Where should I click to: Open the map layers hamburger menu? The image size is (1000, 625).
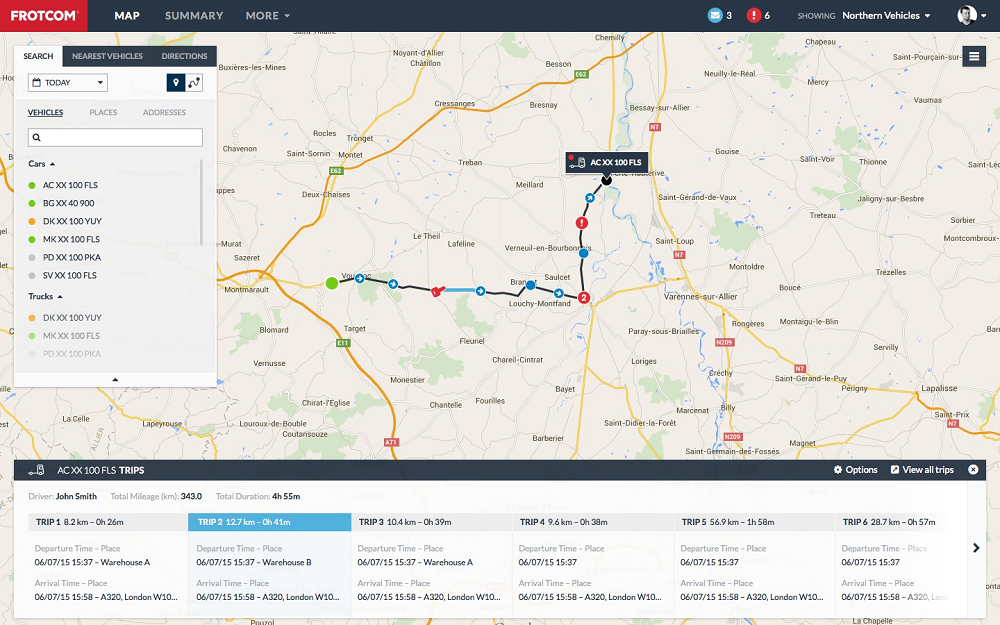[x=974, y=56]
